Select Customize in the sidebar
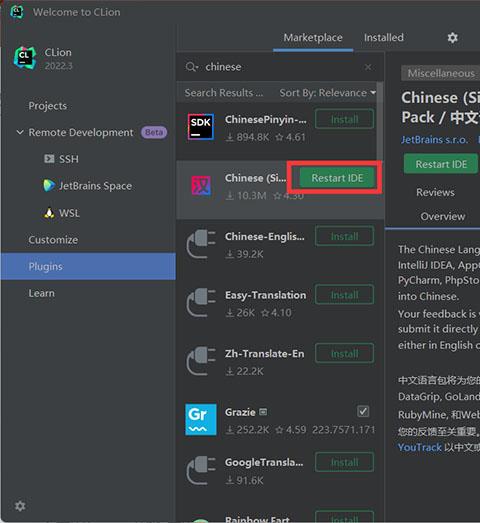Viewport: 480px width, 523px height. coord(53,239)
